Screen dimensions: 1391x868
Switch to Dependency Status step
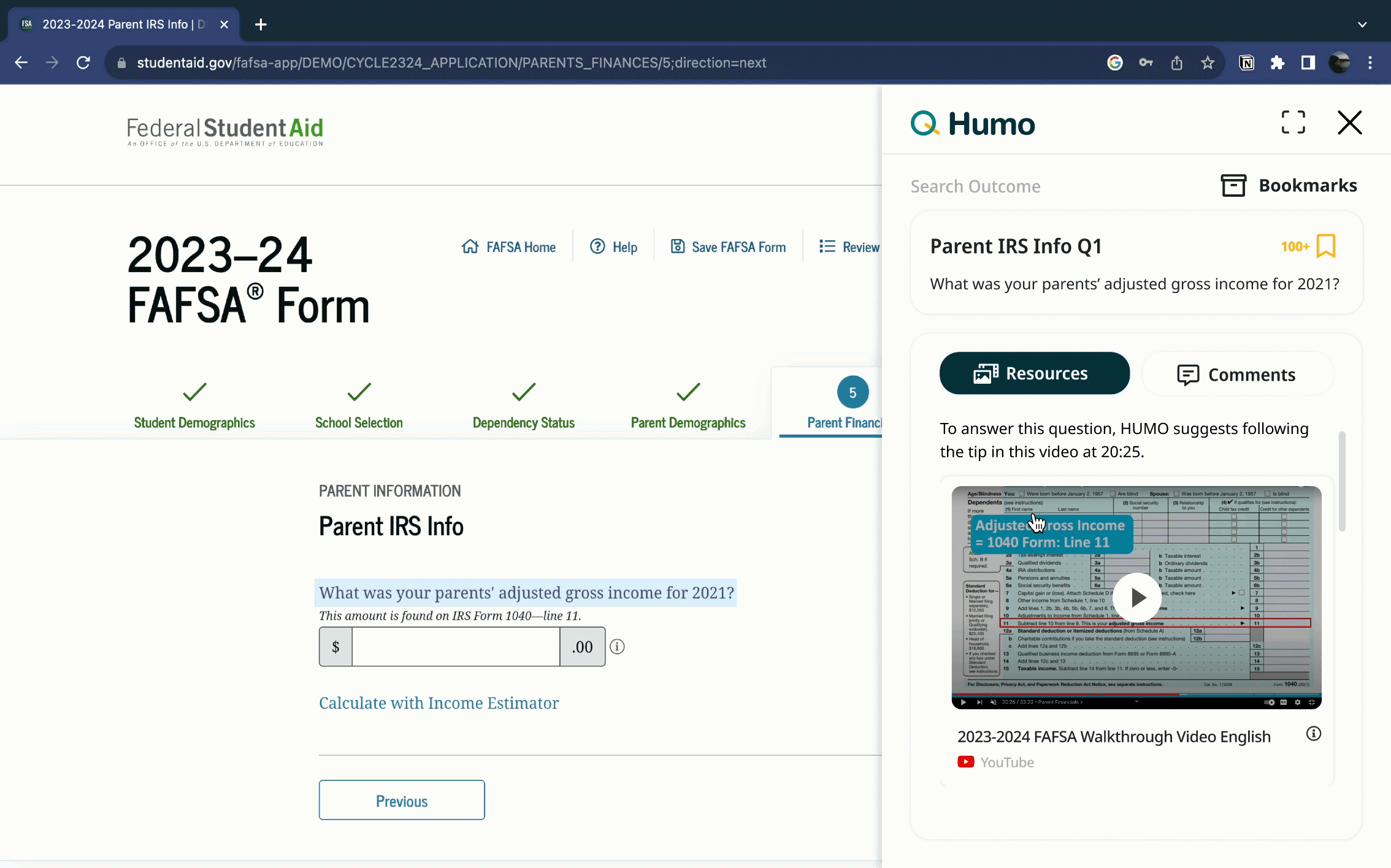pyautogui.click(x=524, y=406)
